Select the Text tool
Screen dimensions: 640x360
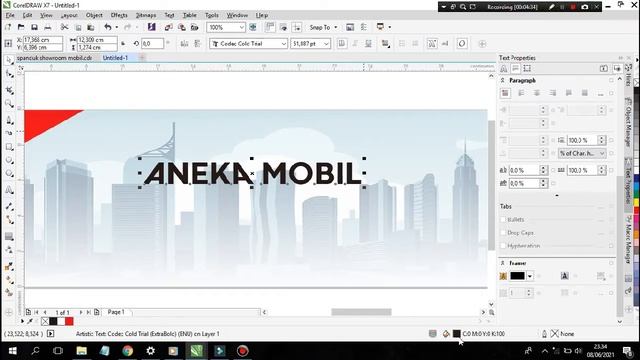(9, 190)
